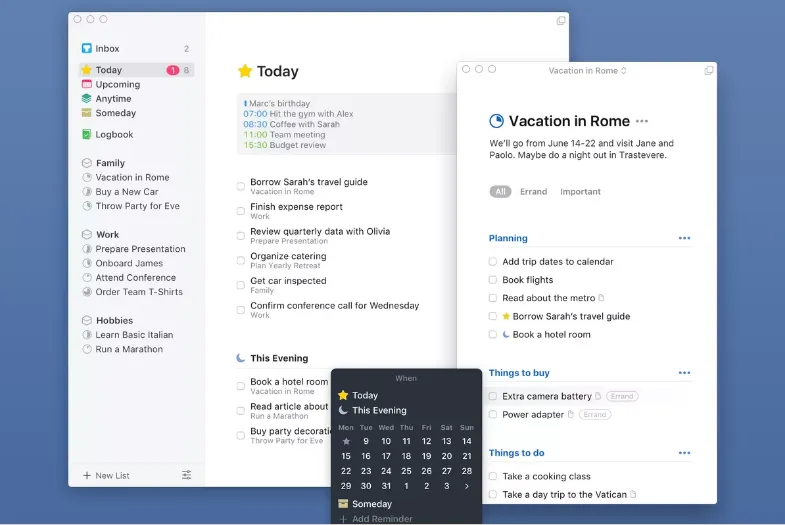Tick the Get car inspected checkbox
Image resolution: width=785 pixels, height=525 pixels.
tap(241, 285)
